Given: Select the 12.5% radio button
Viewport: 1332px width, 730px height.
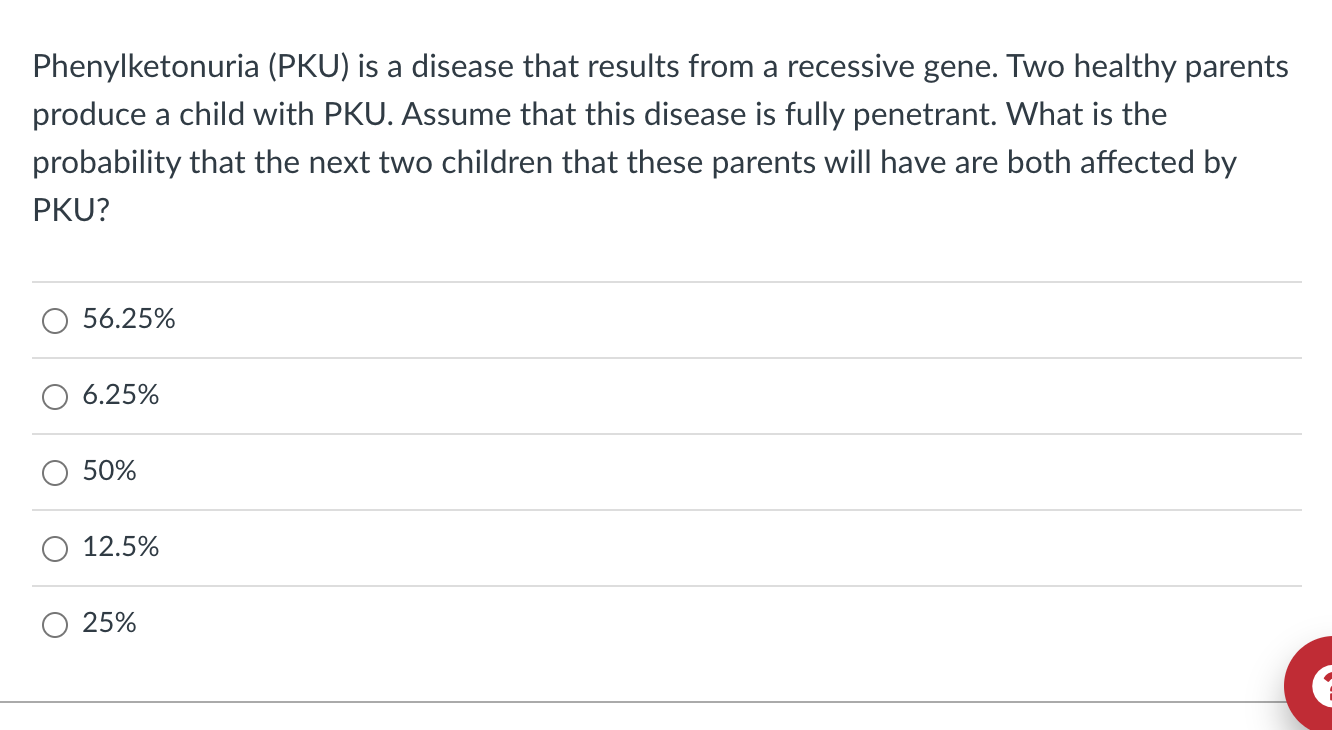Looking at the screenshot, I should (x=55, y=549).
